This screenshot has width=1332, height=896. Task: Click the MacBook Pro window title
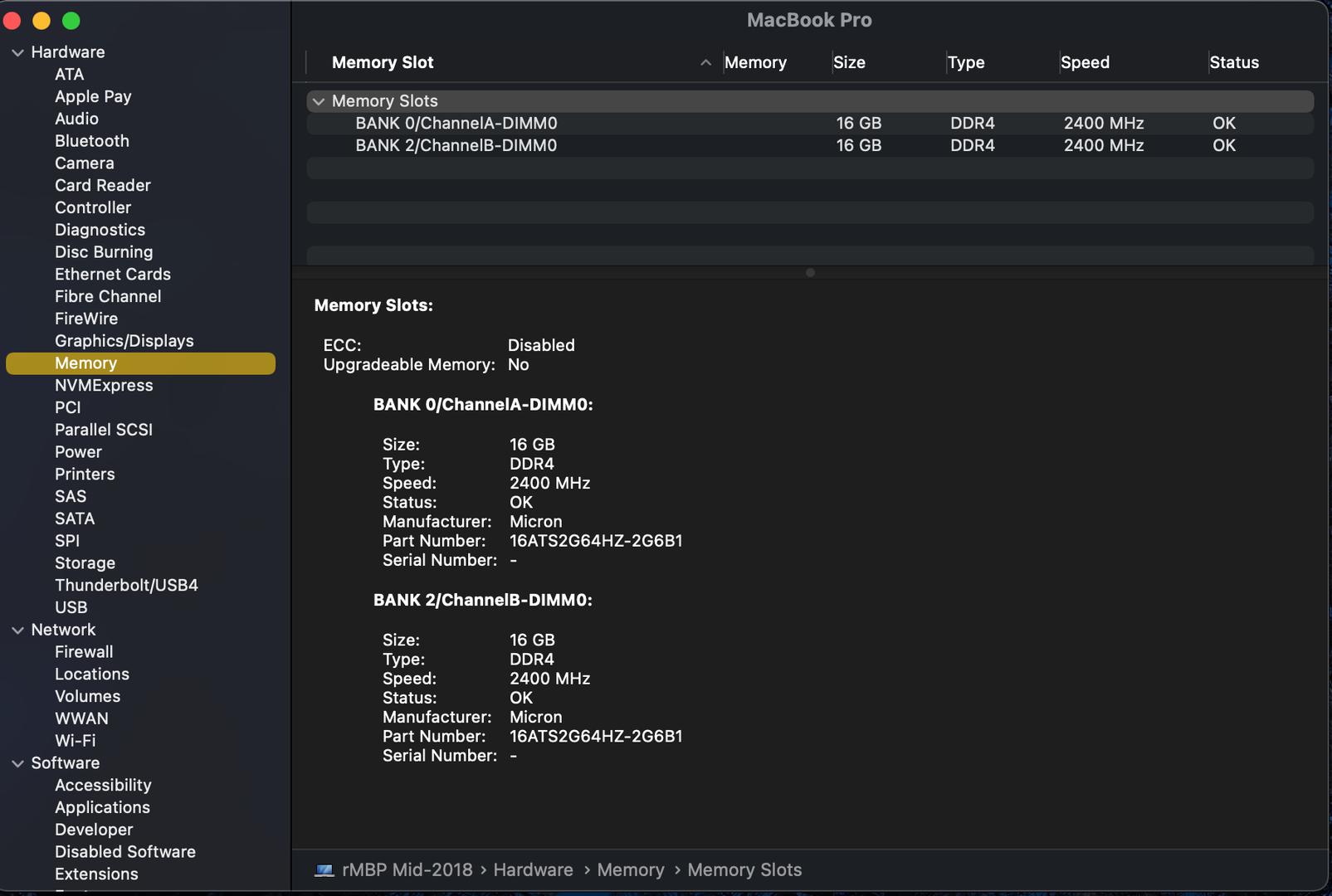(x=809, y=20)
